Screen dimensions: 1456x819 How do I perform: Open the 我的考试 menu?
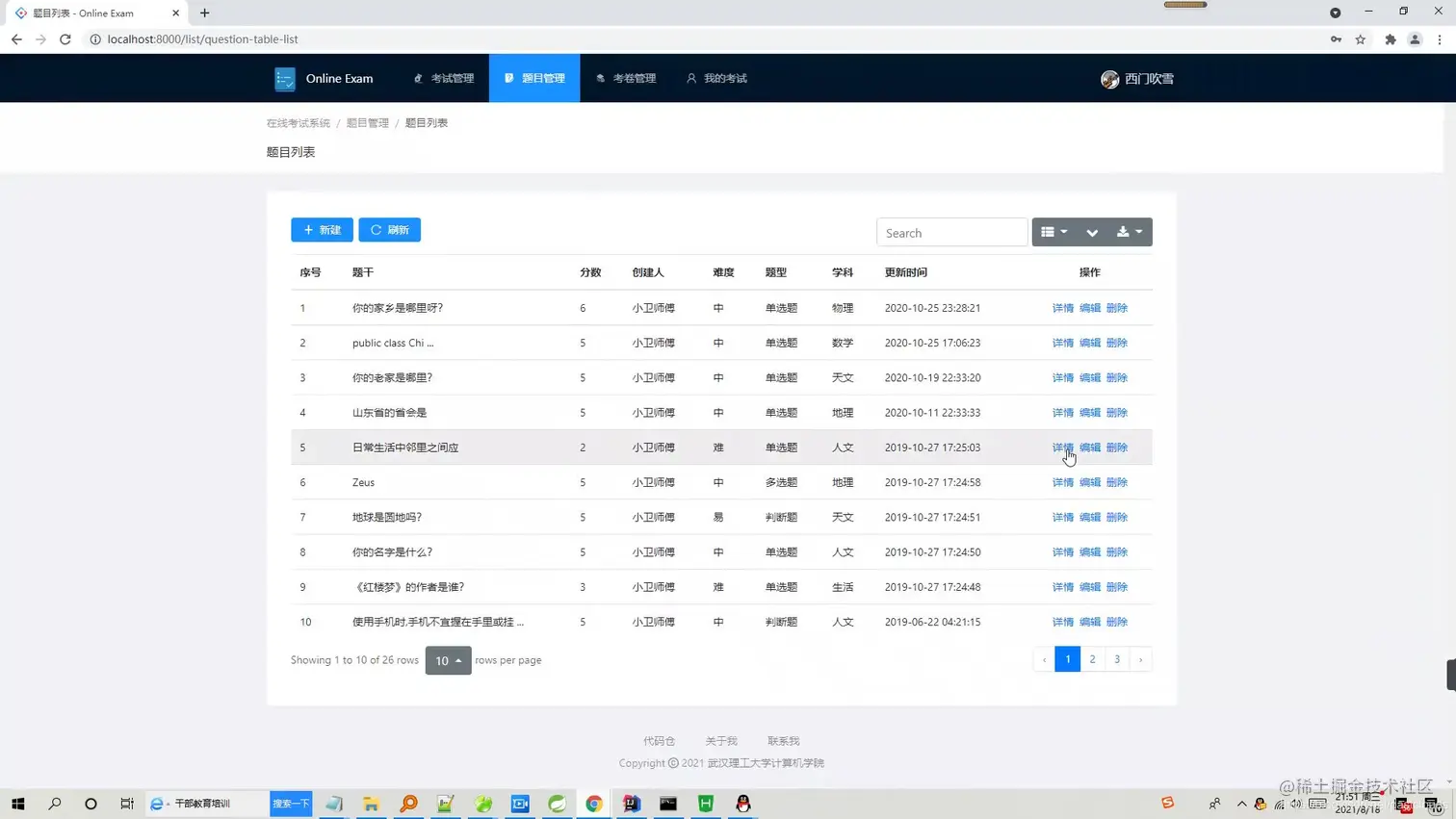pos(716,79)
